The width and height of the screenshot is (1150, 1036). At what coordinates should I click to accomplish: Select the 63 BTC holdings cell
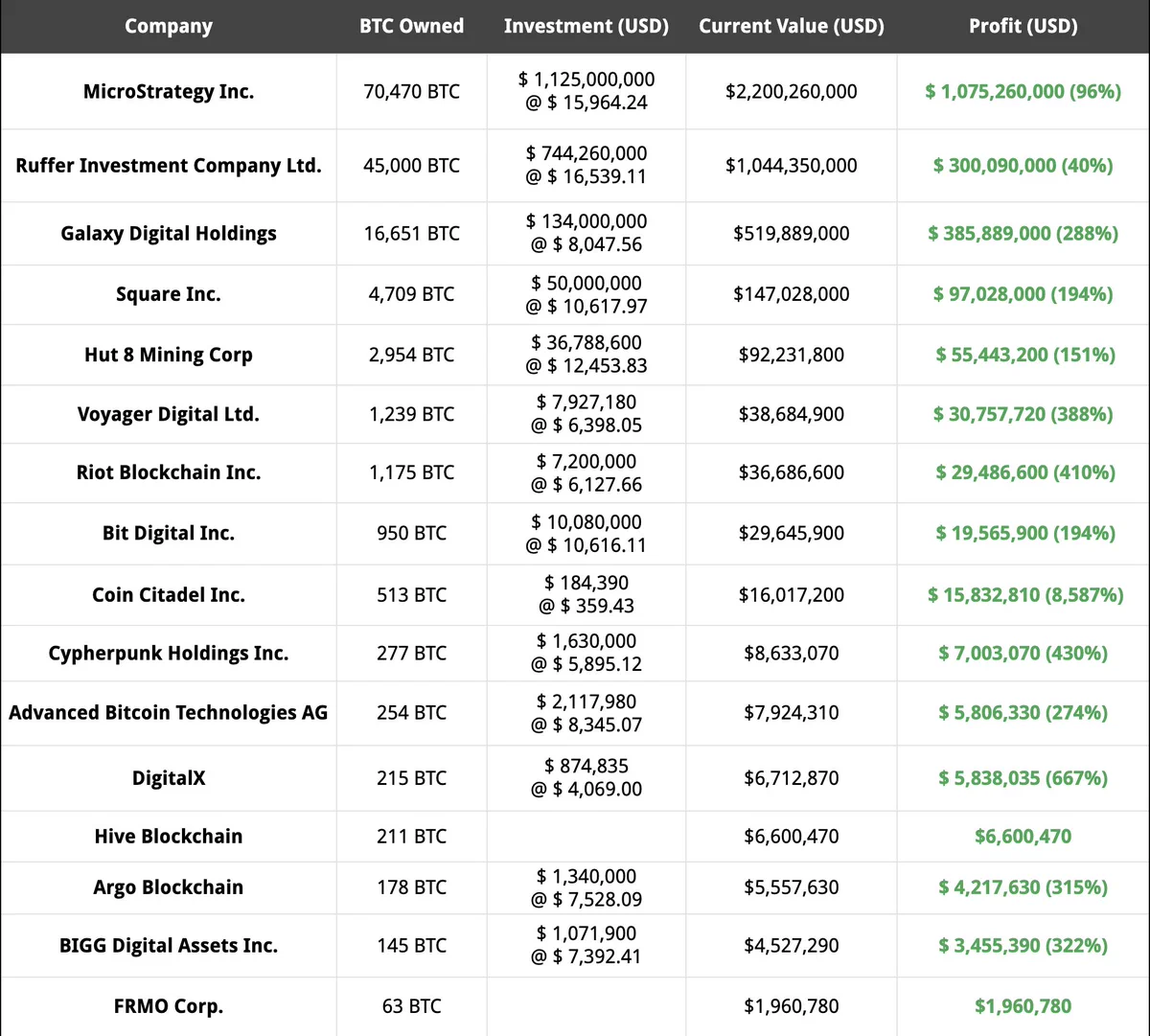pos(412,1006)
